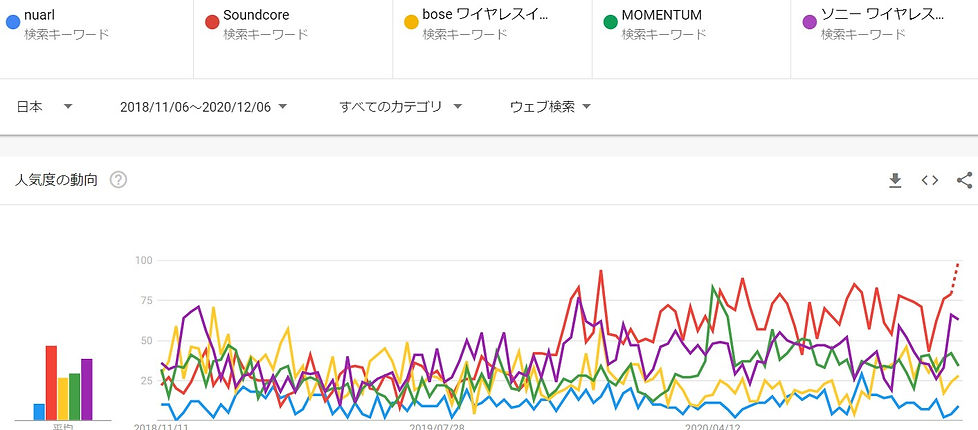Open the すべてのカテゴリ dropdown
The height and width of the screenshot is (430, 978).
click(x=400, y=106)
